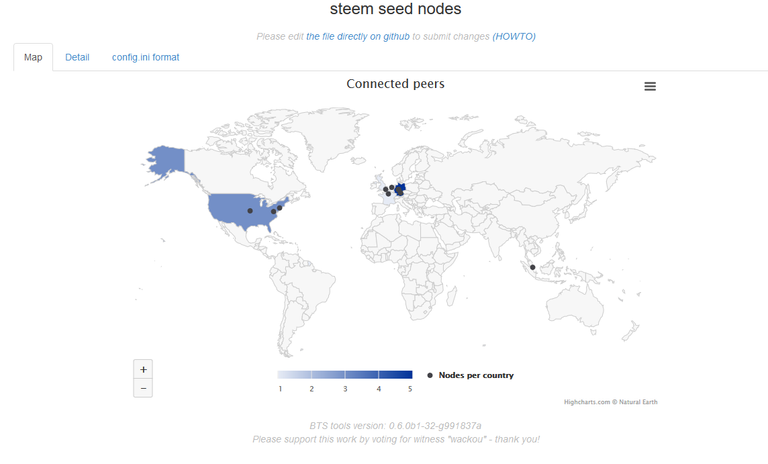The image size is (768, 464).
Task: Zoom out with the map minus button
Action: 143,388
